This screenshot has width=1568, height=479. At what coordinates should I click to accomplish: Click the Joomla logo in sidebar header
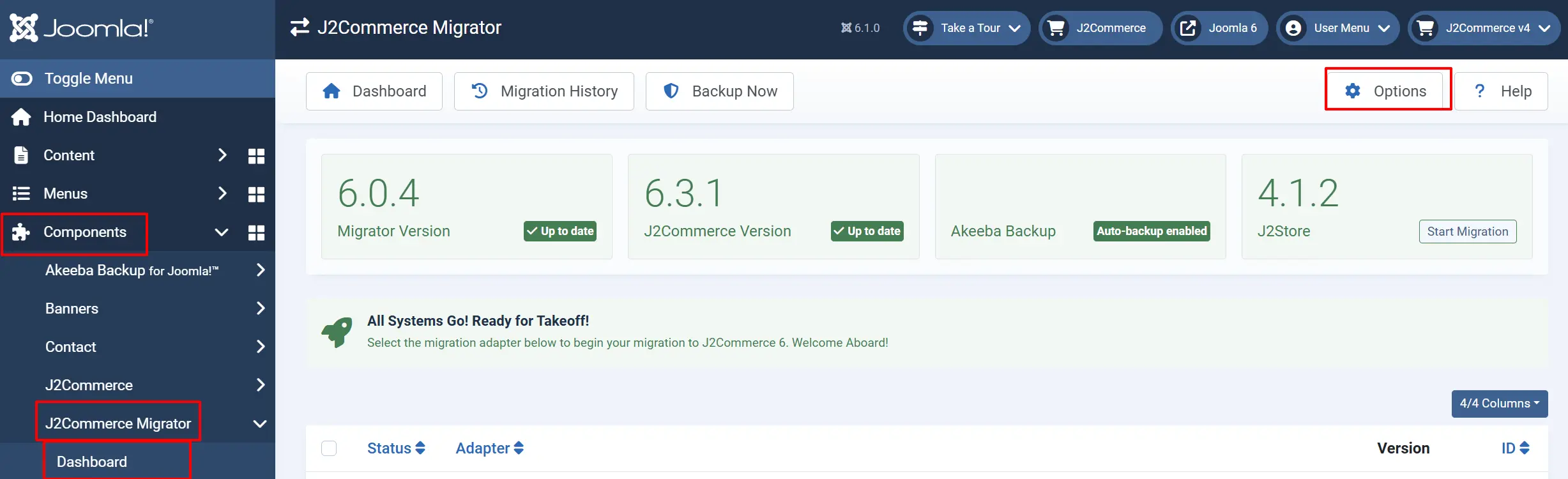[81, 28]
